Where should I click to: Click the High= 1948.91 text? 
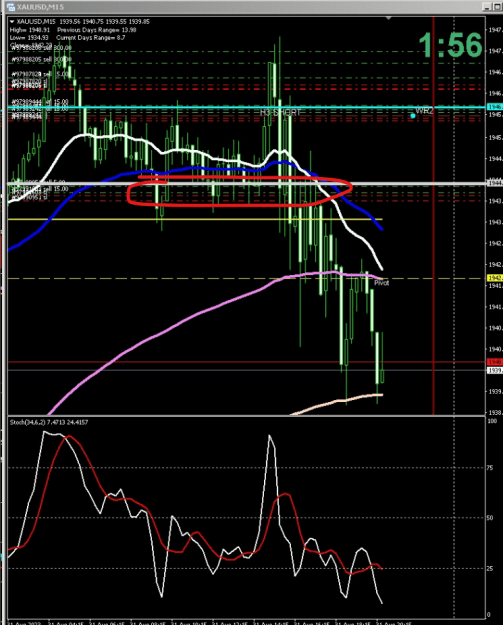[29, 30]
